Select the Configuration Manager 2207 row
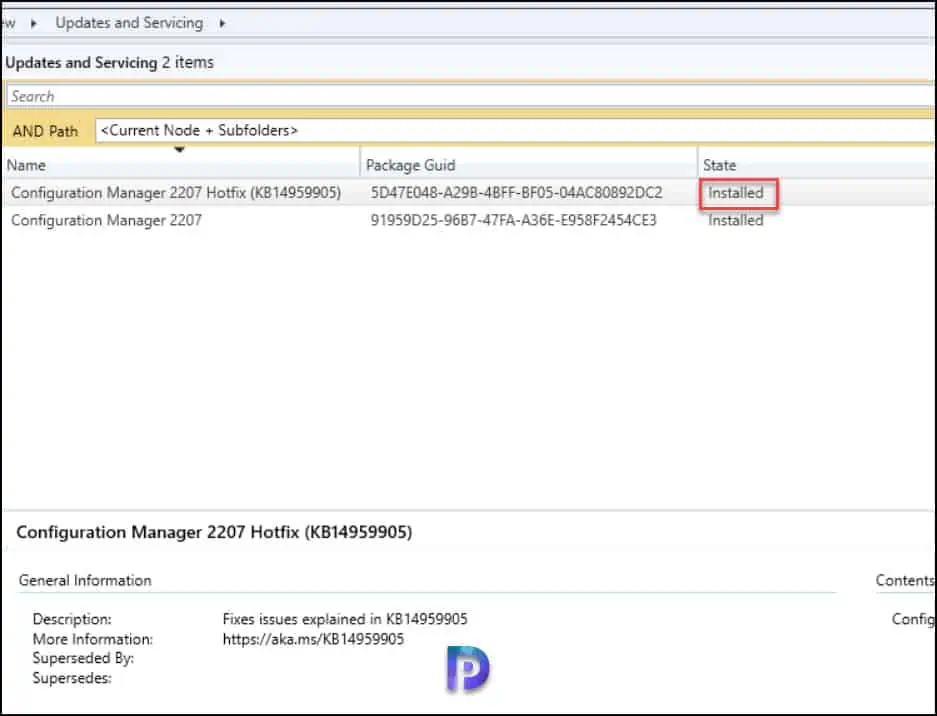 [468, 220]
